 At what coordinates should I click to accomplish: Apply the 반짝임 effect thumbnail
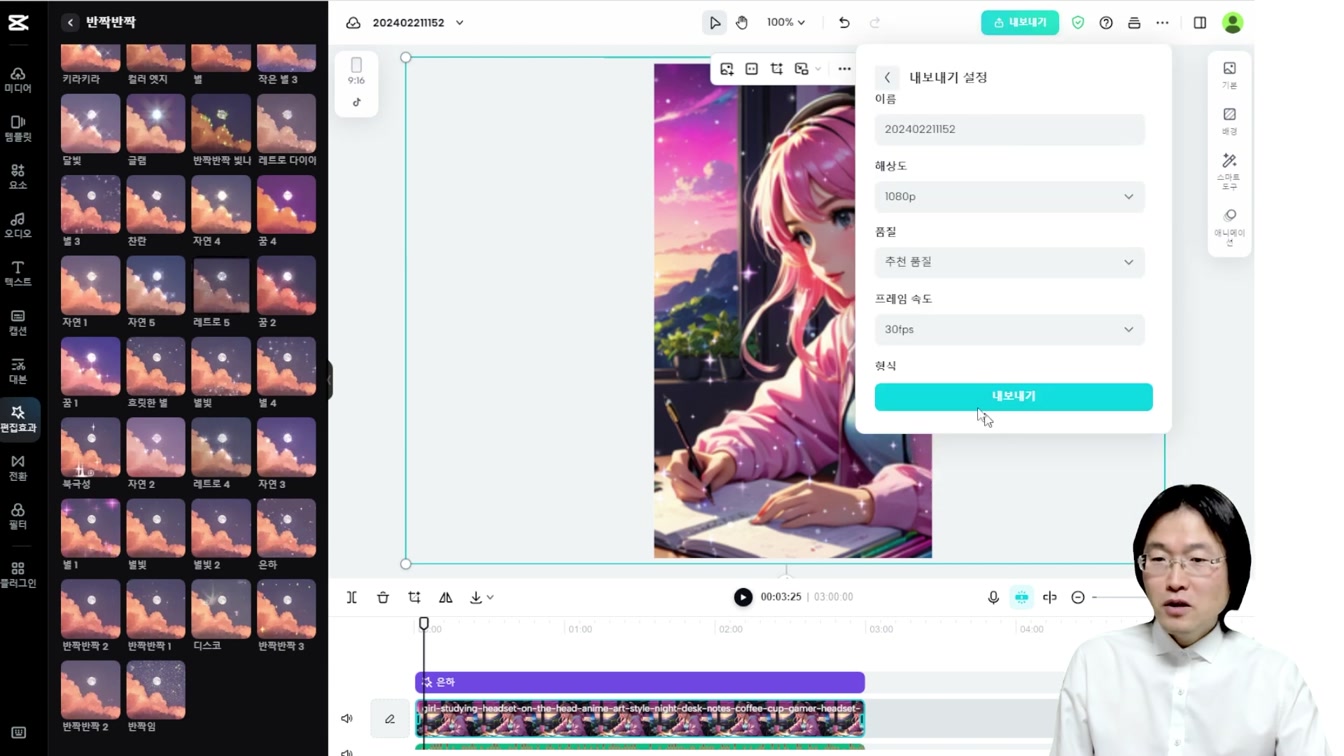click(156, 691)
